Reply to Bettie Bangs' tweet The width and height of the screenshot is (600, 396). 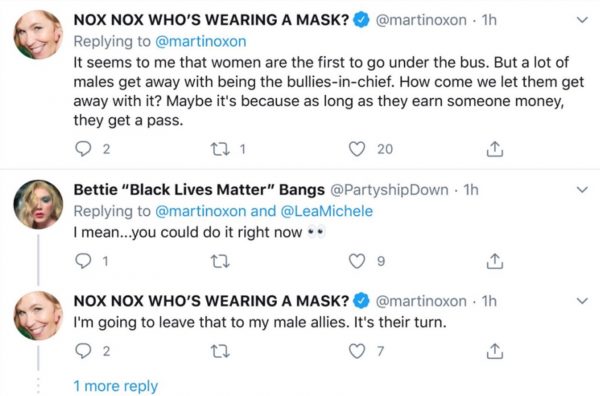pos(83,261)
